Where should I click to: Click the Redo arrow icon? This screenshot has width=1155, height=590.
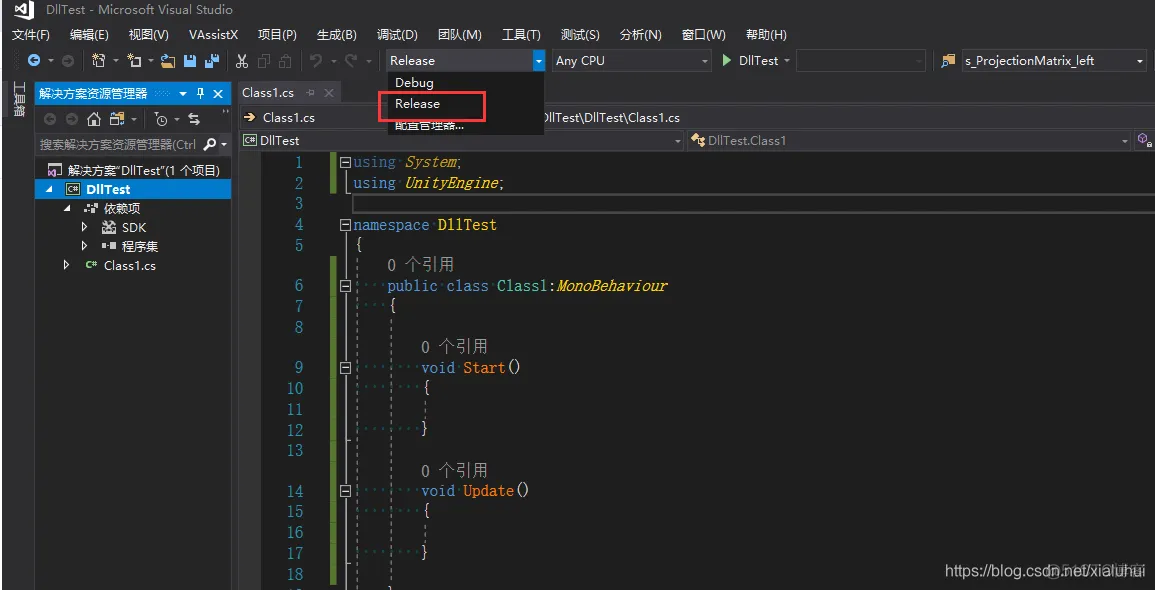click(352, 61)
